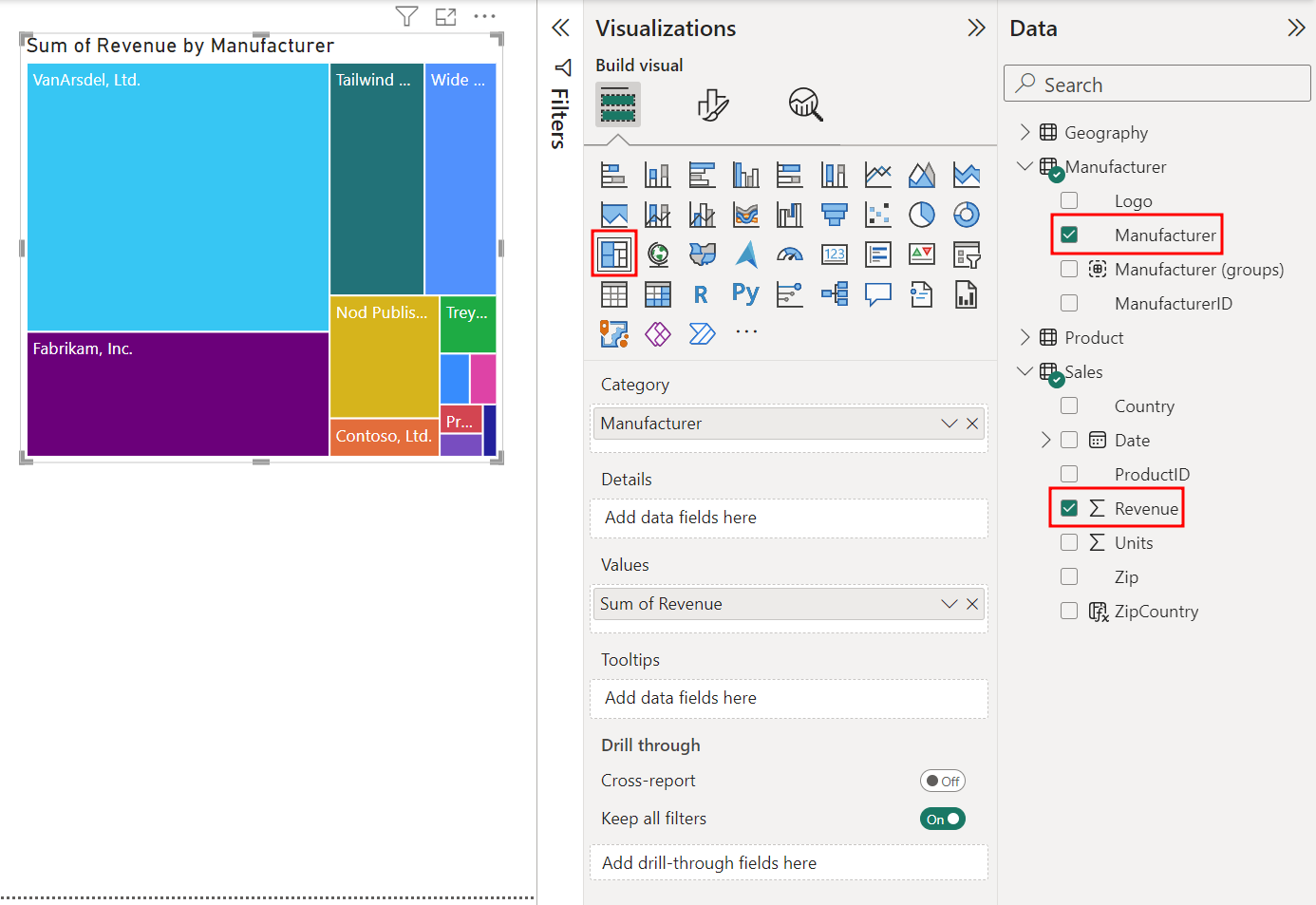The image size is (1316, 905).
Task: Check the ZipCountry field
Action: [1069, 611]
